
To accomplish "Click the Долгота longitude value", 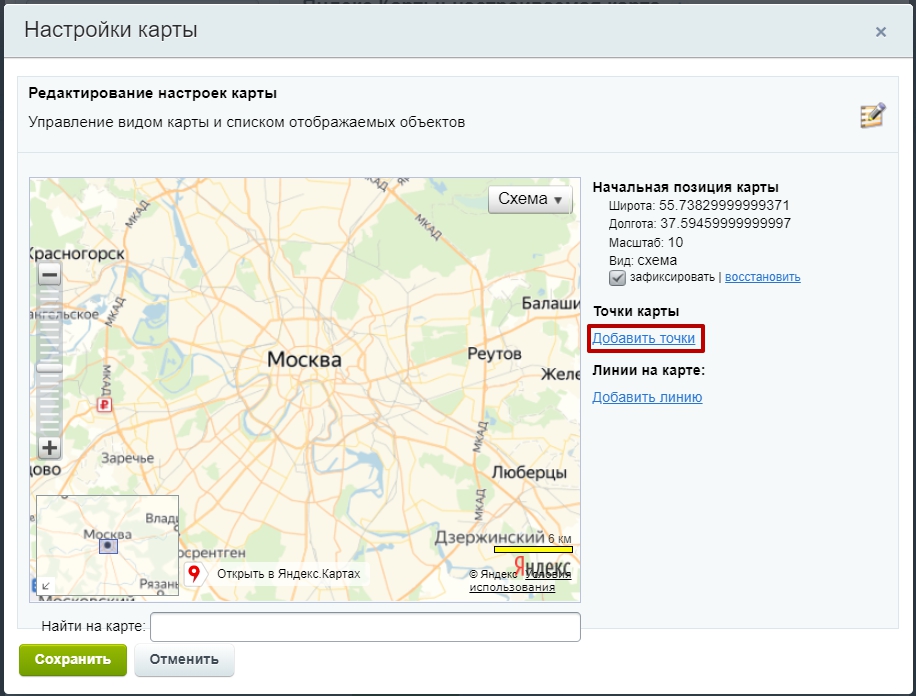I will (x=726, y=224).
